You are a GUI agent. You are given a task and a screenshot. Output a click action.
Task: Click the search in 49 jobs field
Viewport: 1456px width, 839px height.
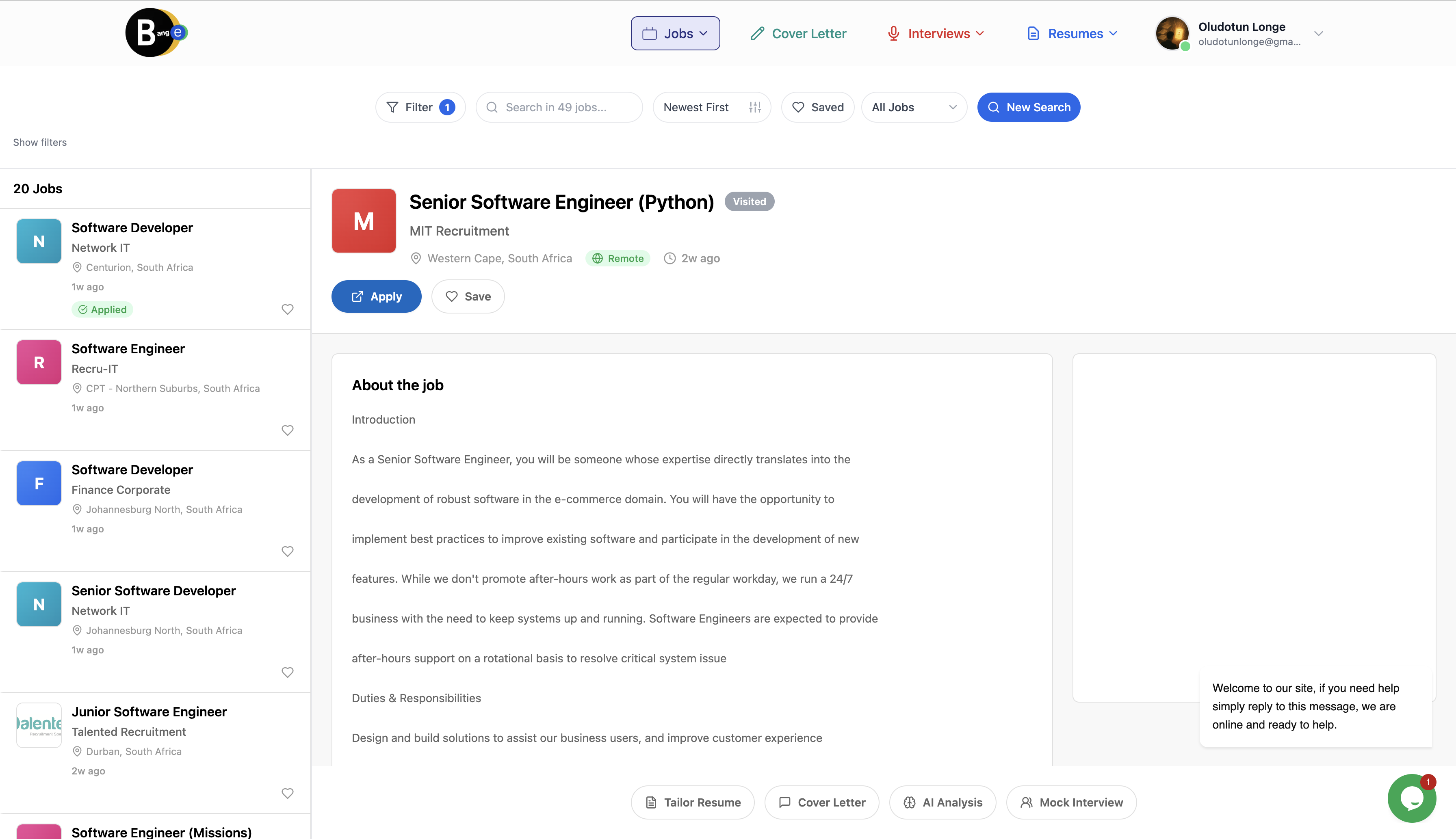click(559, 107)
